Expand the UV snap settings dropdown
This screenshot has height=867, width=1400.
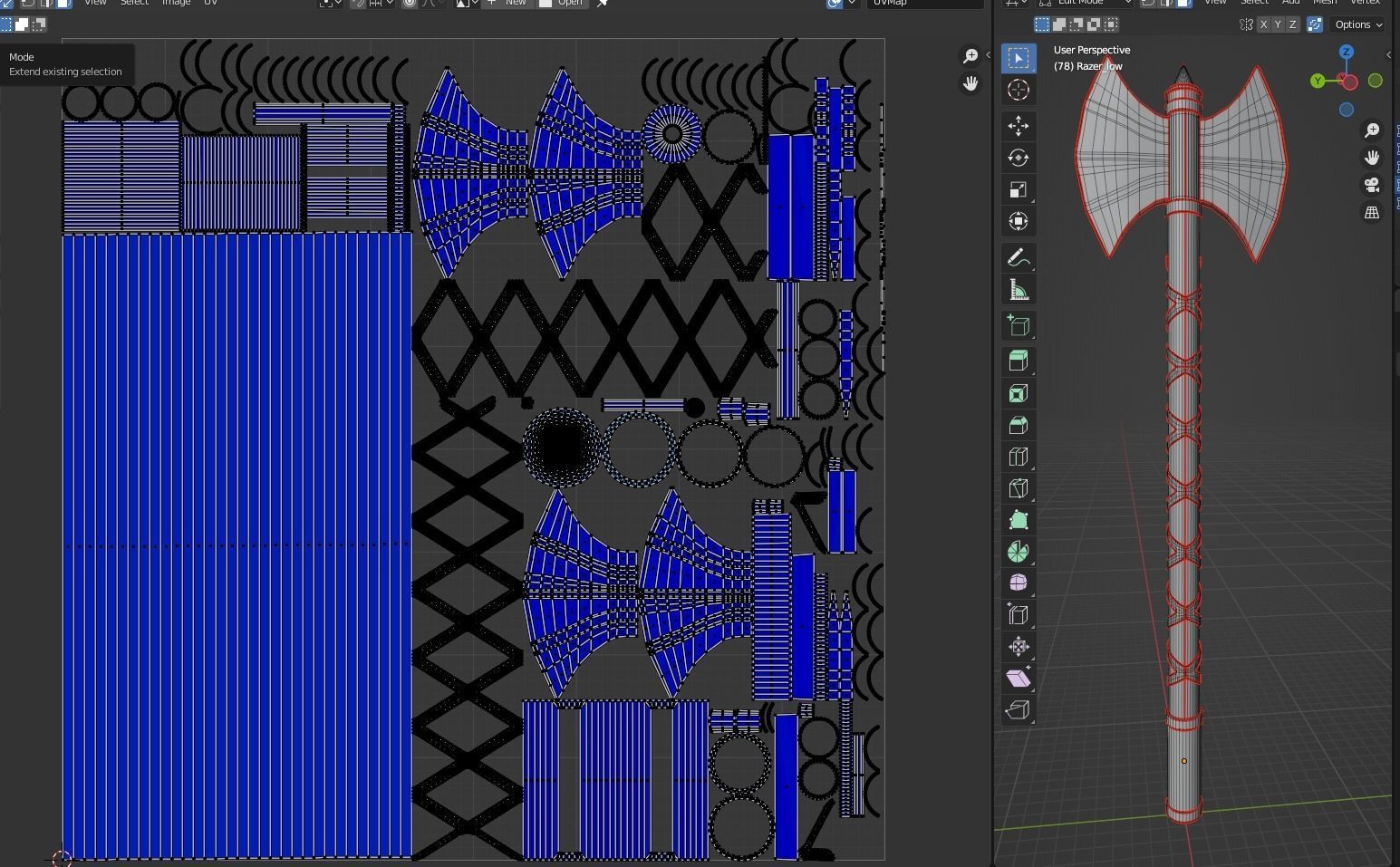coord(381,3)
